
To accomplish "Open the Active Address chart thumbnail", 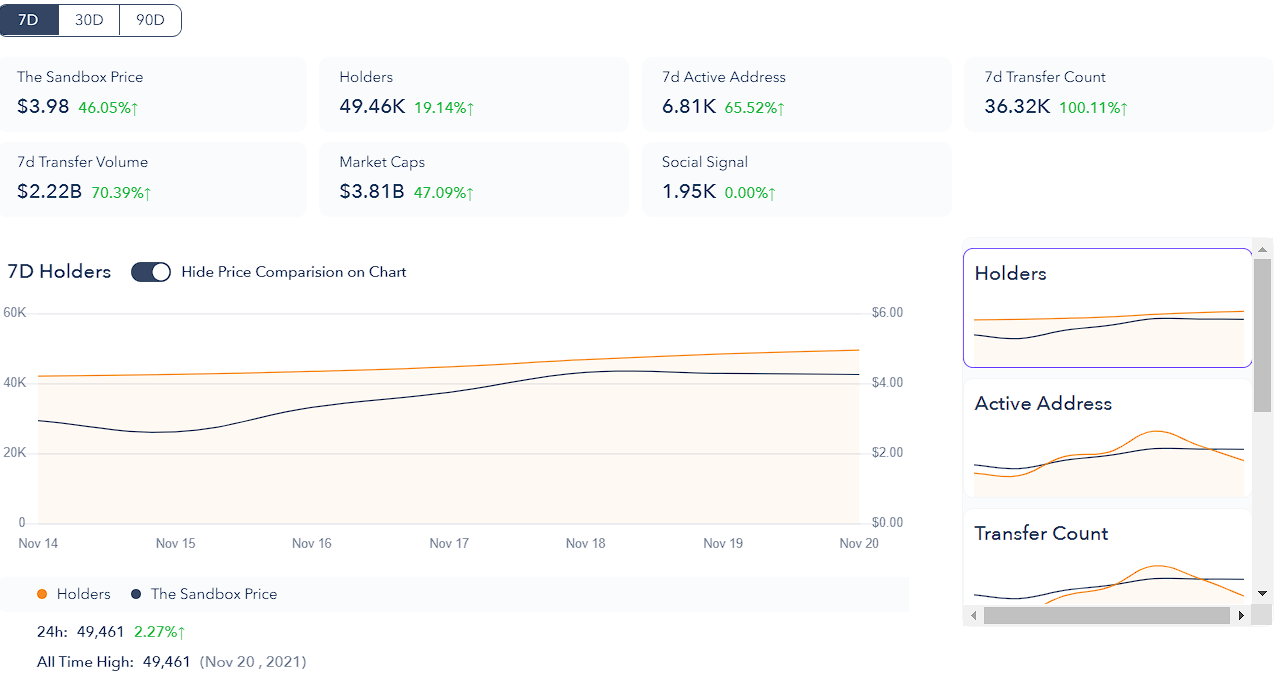I will click(x=1107, y=438).
